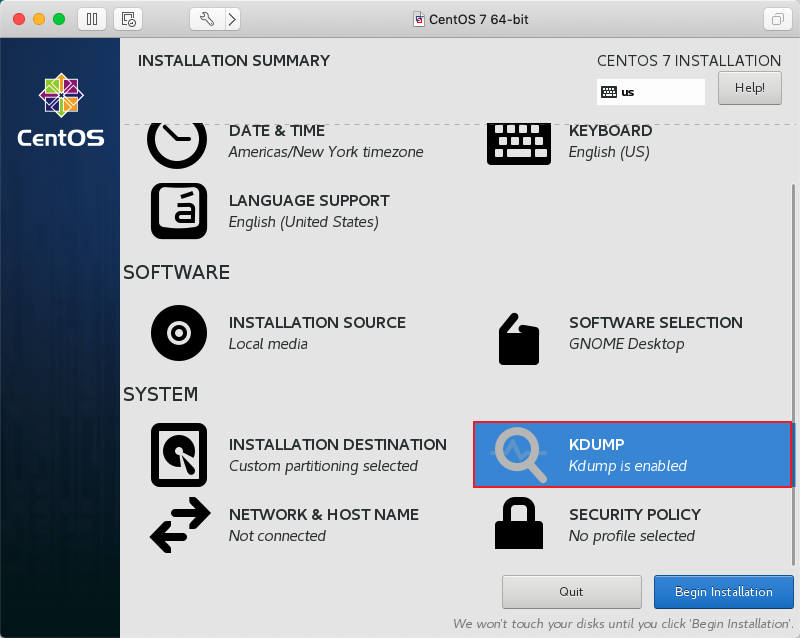This screenshot has height=638, width=800.
Task: Open Installation Destination hard disk icon
Action: (179, 455)
